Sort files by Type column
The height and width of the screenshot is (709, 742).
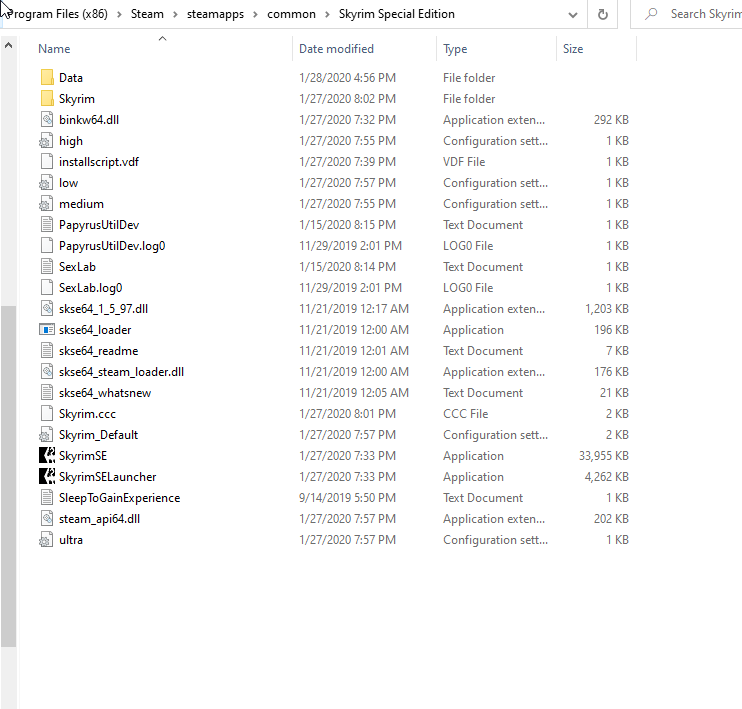click(455, 49)
